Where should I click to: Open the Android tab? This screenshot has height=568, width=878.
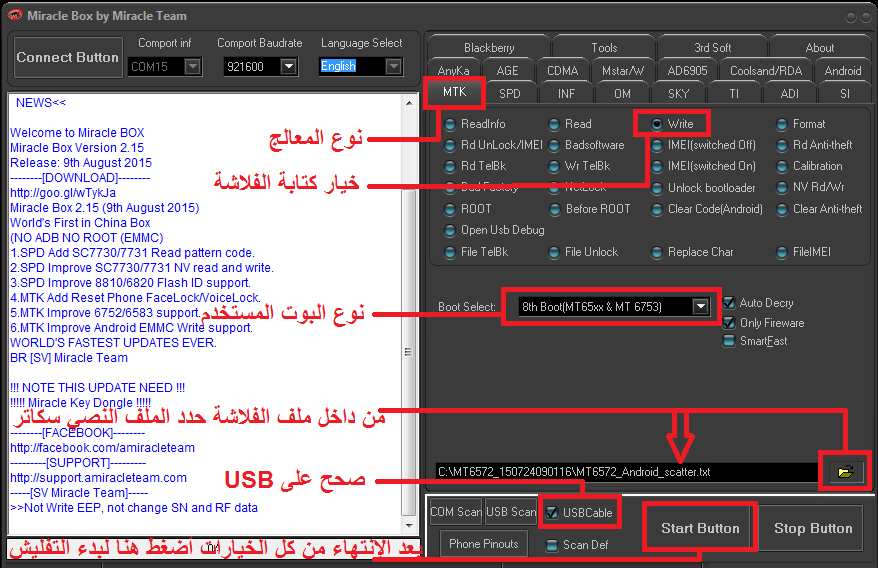[x=843, y=71]
